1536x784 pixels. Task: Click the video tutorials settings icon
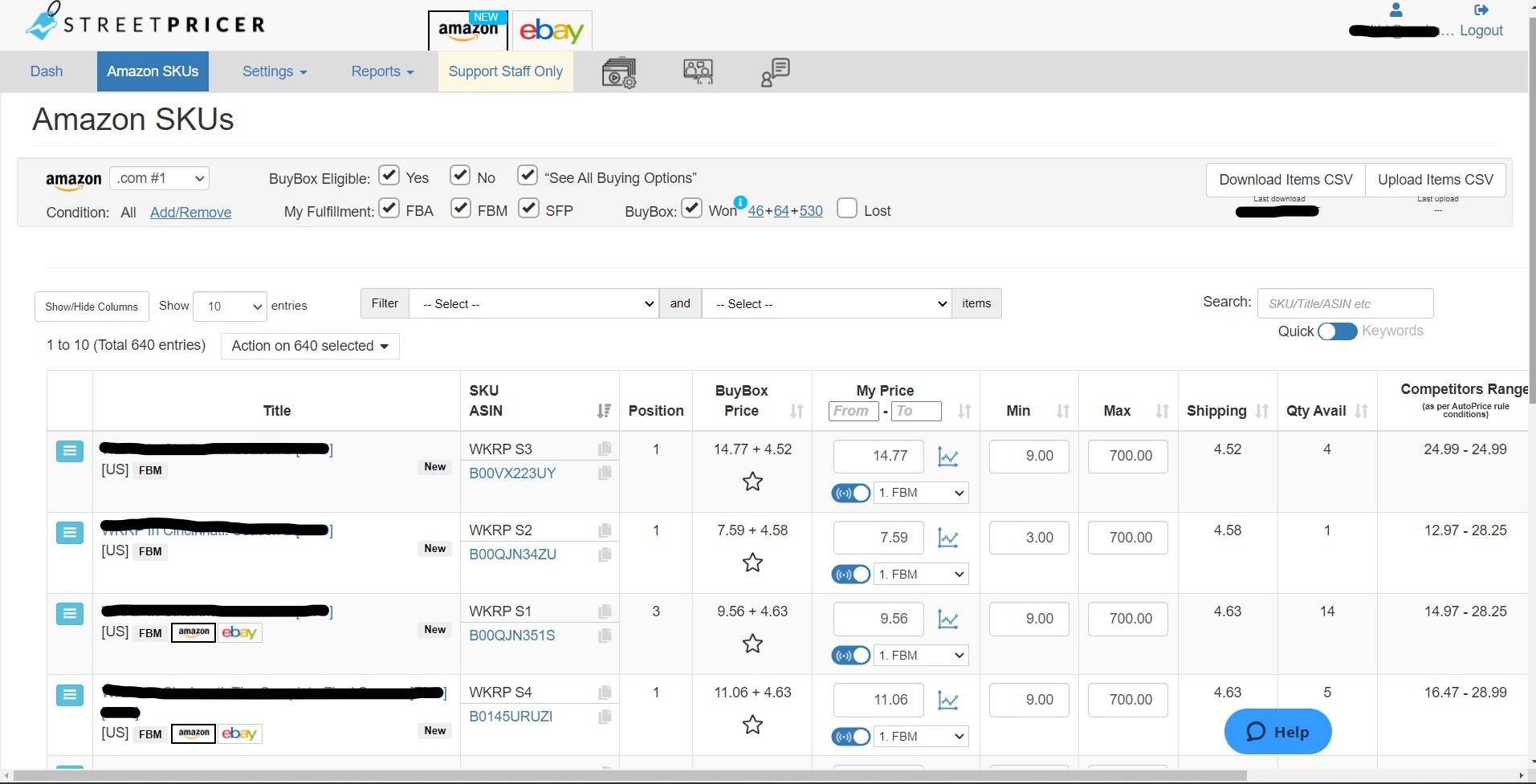coord(618,72)
